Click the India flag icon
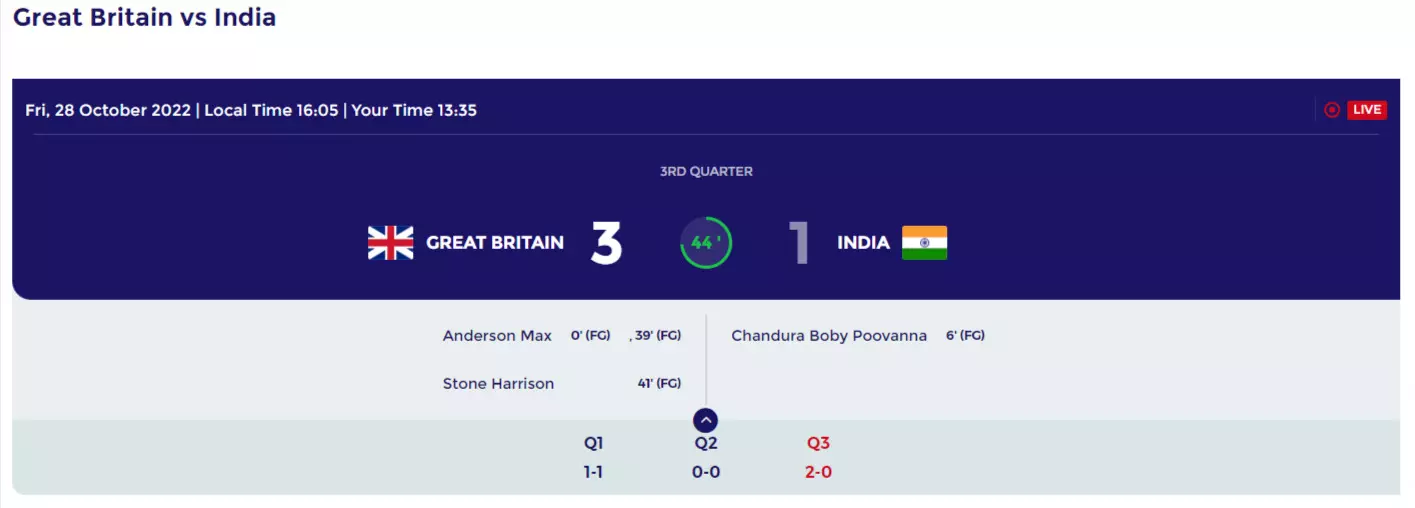 point(924,243)
